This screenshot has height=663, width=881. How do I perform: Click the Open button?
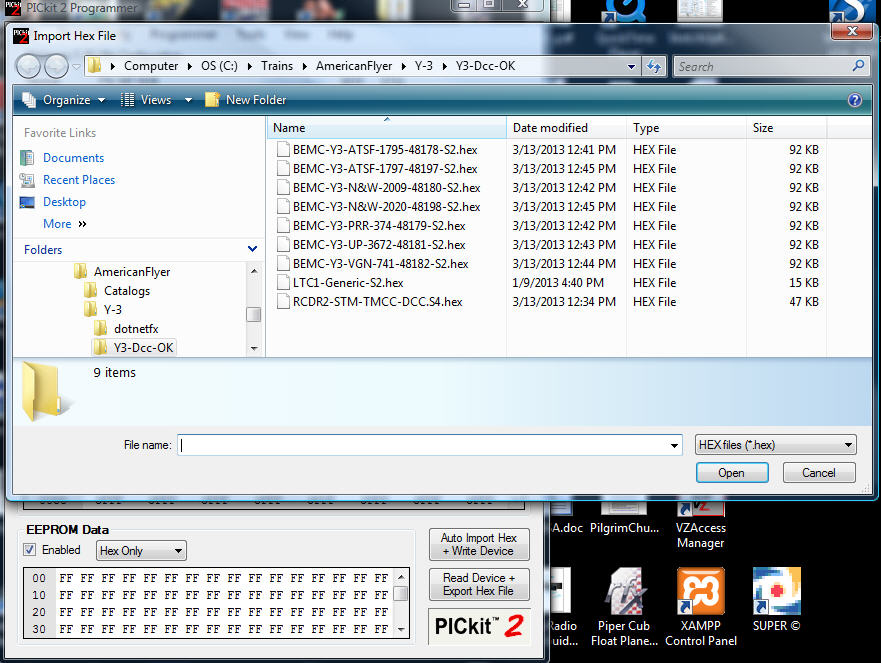tap(731, 473)
